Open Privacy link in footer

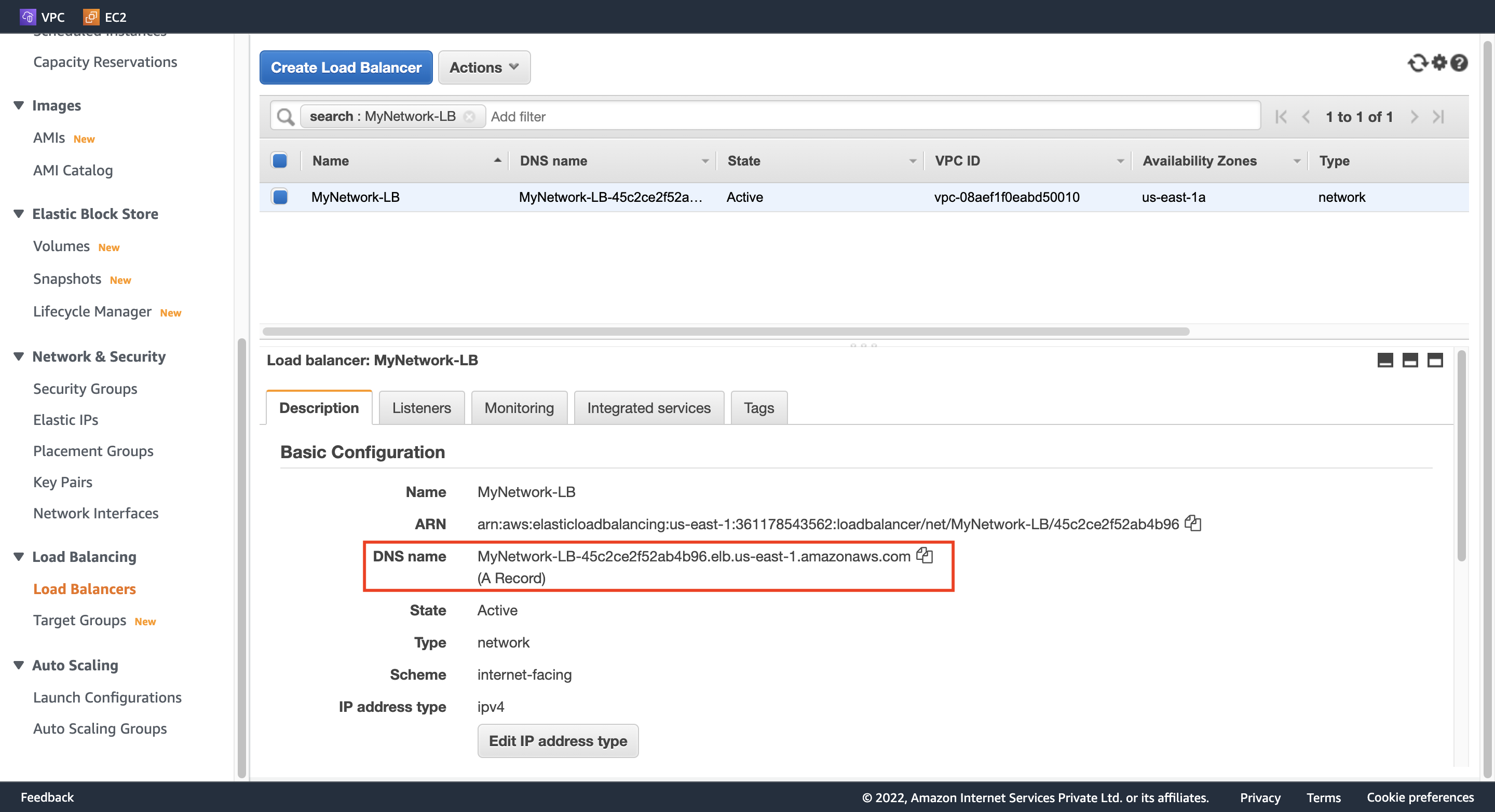click(x=1260, y=797)
